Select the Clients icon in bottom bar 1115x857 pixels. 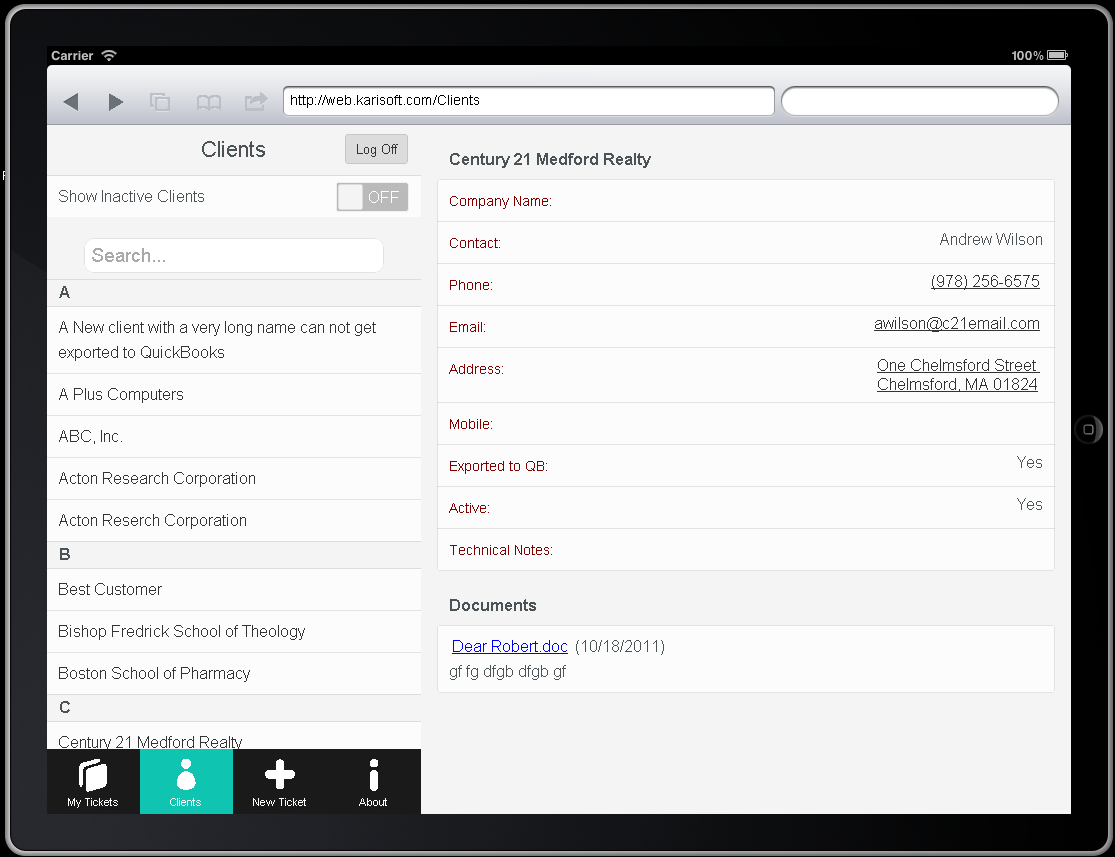(x=186, y=781)
